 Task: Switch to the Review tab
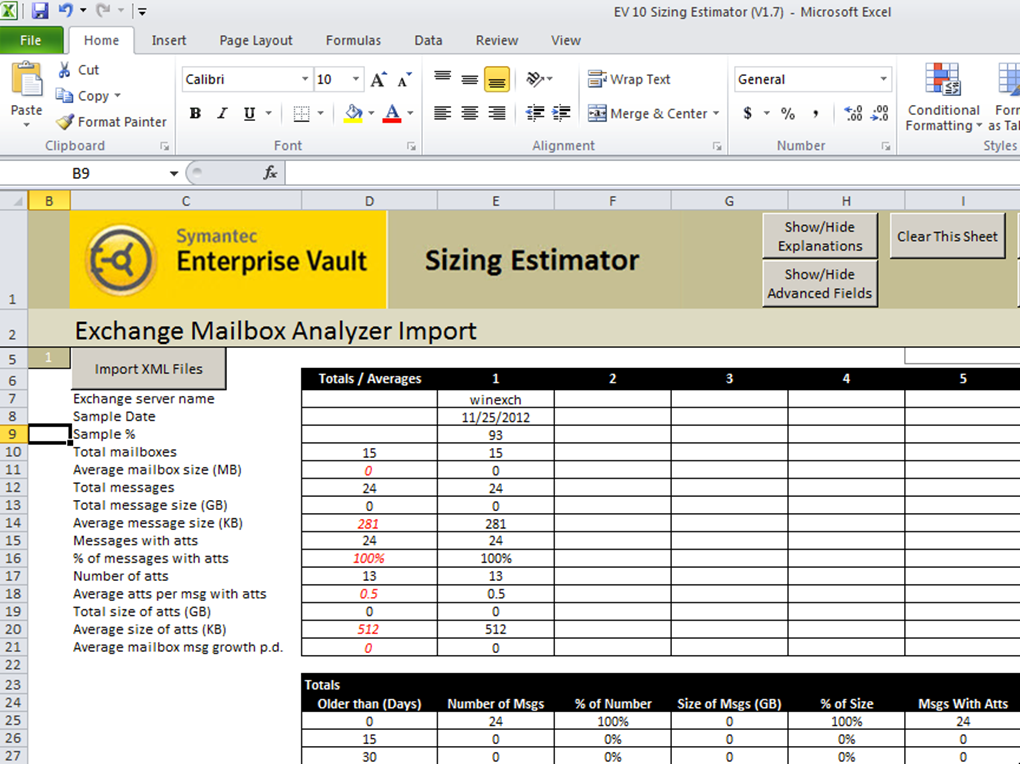pyautogui.click(x=497, y=40)
